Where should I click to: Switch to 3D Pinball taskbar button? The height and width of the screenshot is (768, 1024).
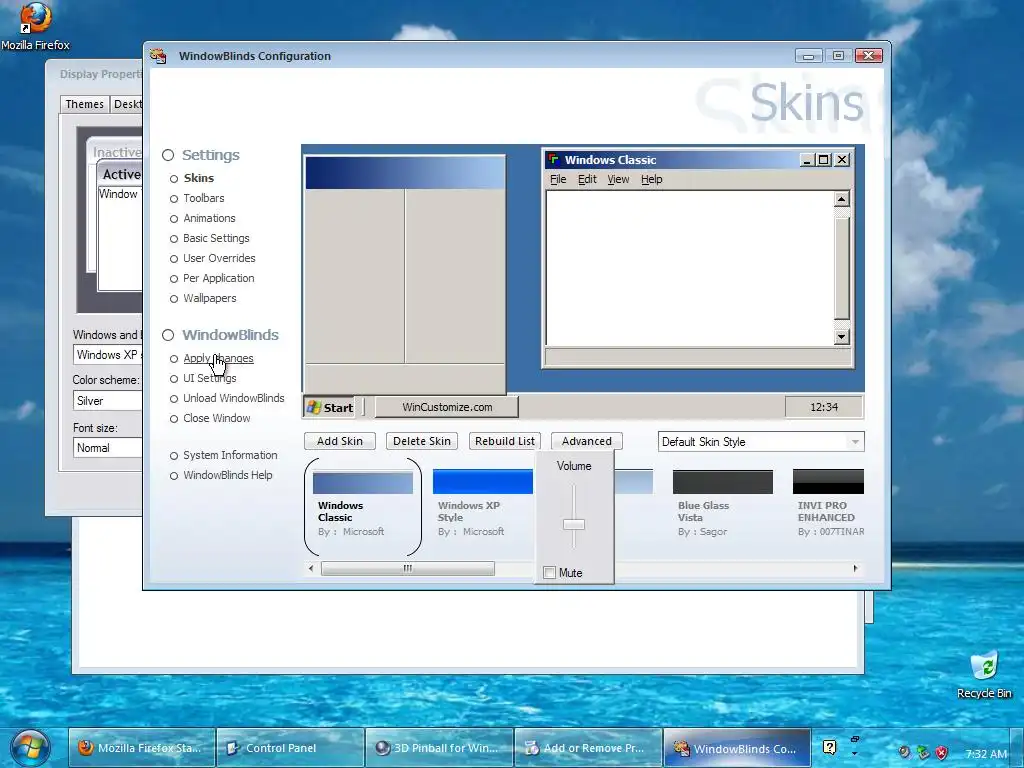click(x=439, y=748)
